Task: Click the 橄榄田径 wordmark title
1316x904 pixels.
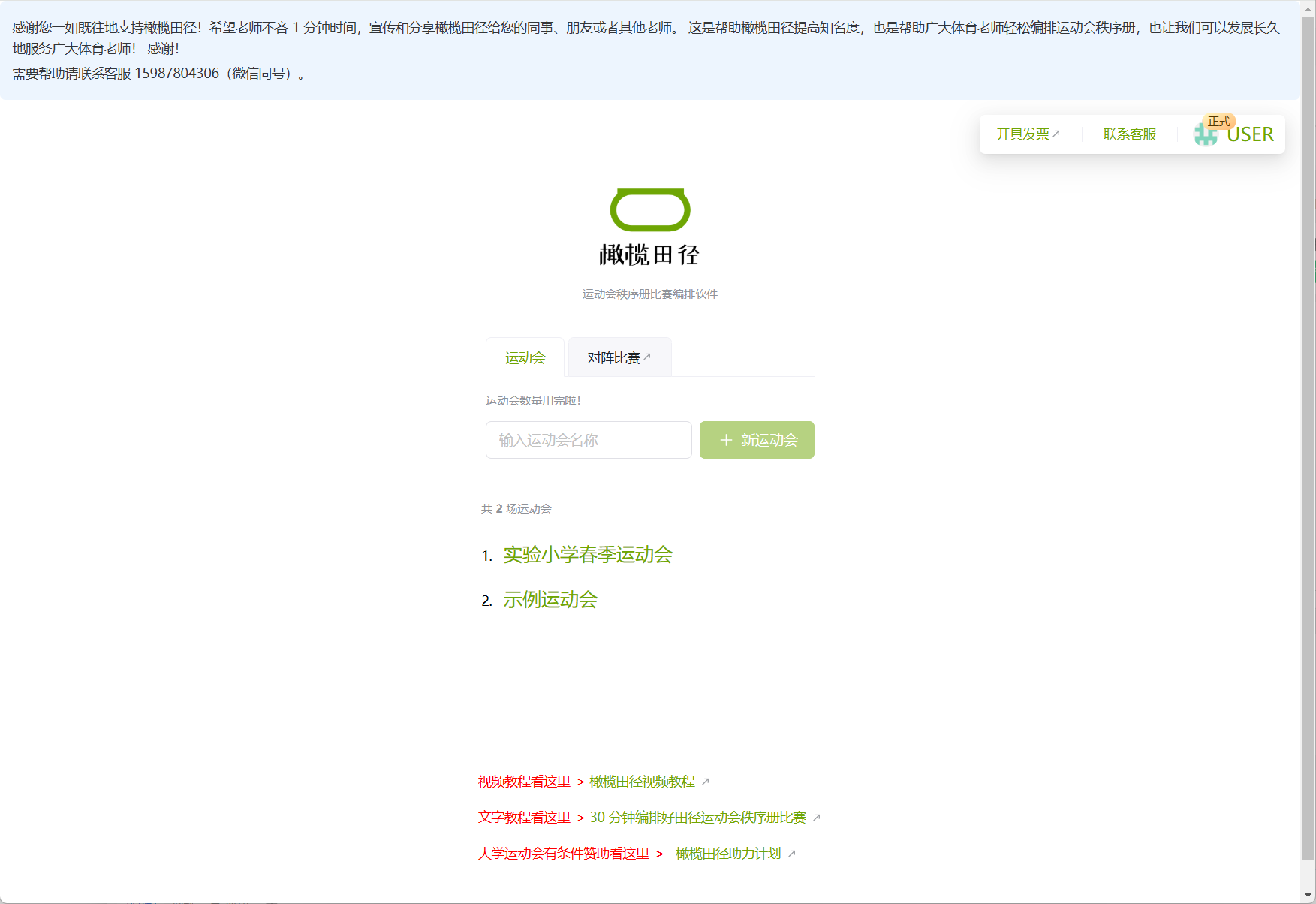Action: [x=649, y=255]
